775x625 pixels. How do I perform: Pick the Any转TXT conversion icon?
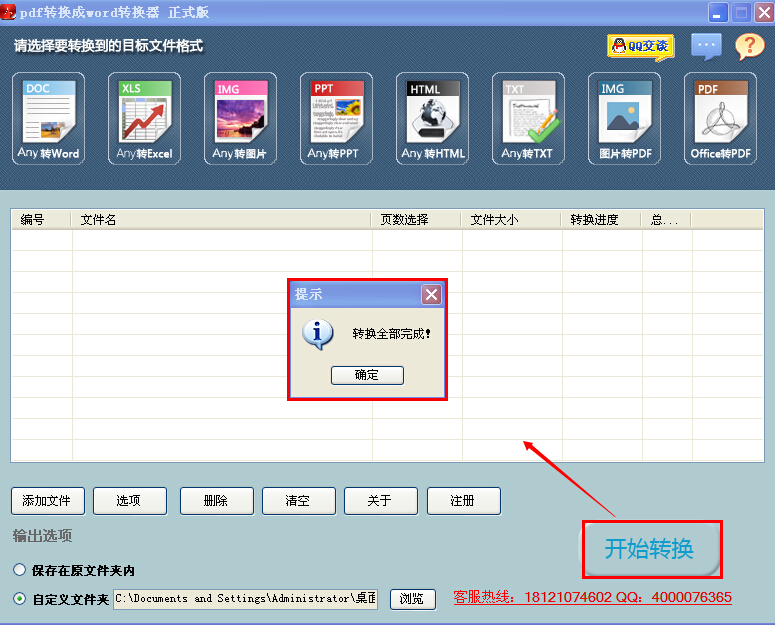point(528,119)
